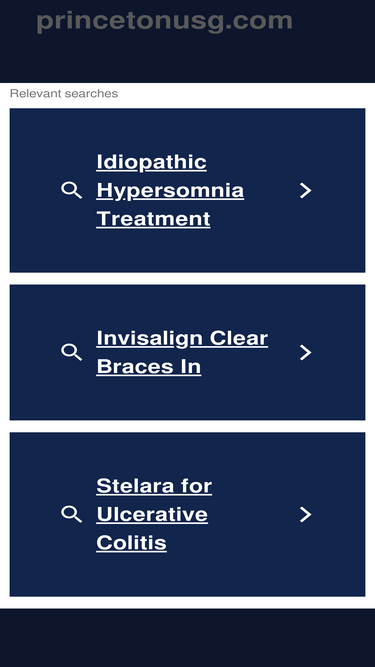The width and height of the screenshot is (375, 667).
Task: Open the Idiopathic Hypersomnia Treatment link
Action: (170, 191)
